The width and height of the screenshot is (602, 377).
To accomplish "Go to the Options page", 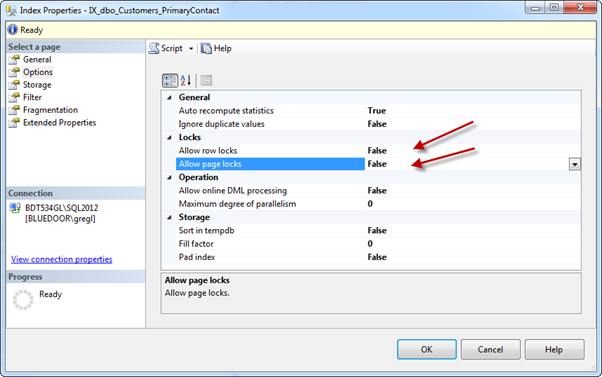I will coord(38,72).
